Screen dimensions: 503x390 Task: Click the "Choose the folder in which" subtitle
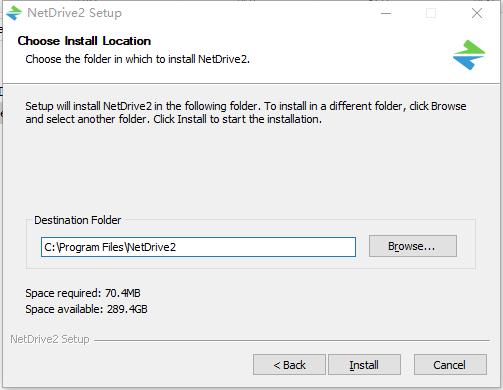pos(138,59)
